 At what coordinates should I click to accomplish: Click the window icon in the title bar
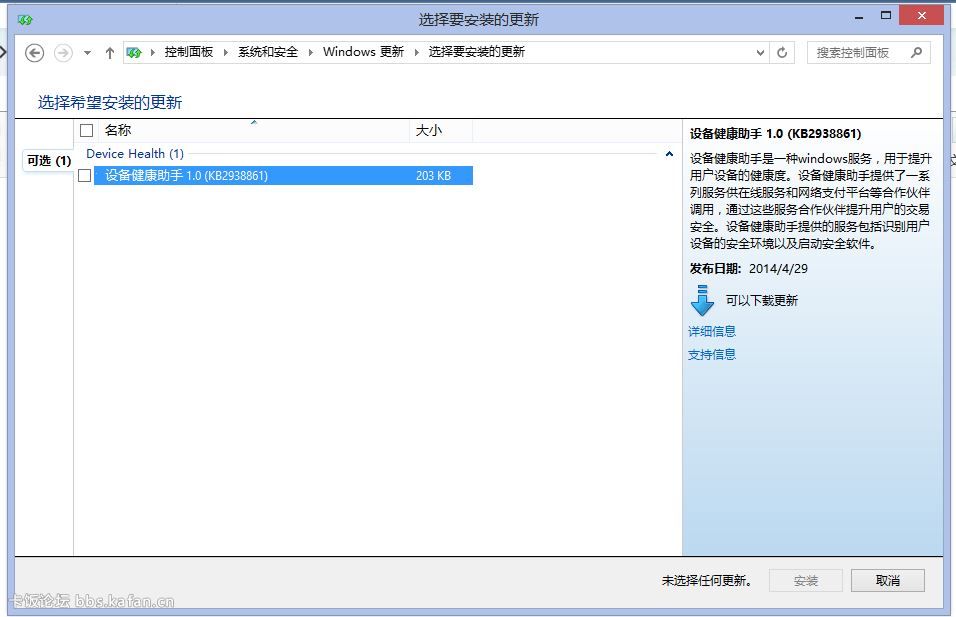tap(25, 20)
